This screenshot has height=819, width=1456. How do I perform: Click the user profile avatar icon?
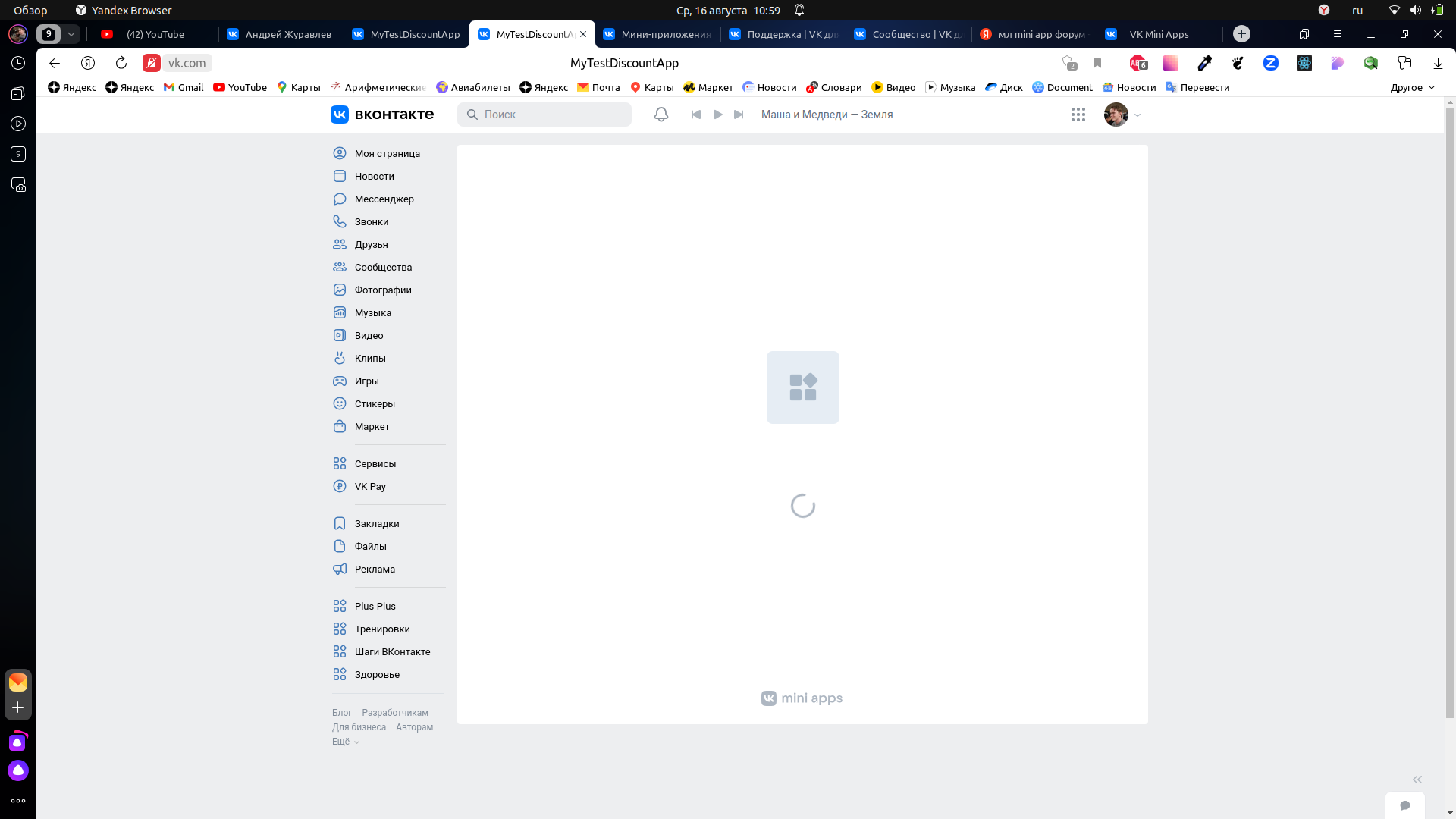1116,114
